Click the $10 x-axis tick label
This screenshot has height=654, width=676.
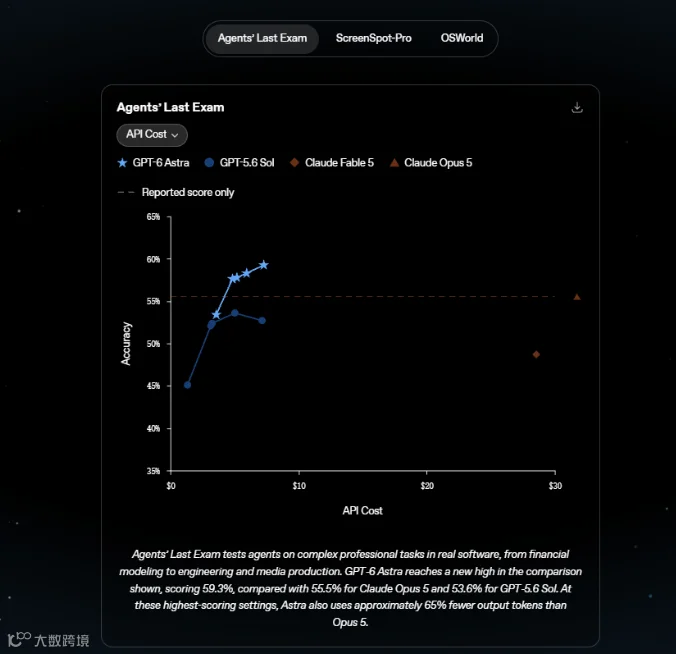tap(299, 486)
